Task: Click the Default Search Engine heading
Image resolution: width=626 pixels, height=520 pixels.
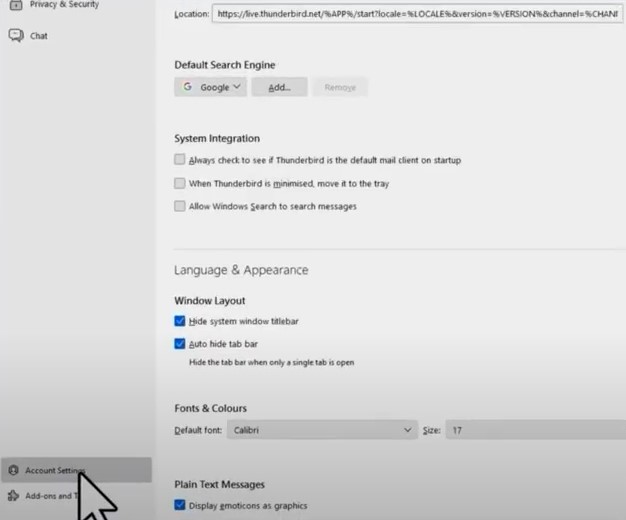Action: (225, 65)
